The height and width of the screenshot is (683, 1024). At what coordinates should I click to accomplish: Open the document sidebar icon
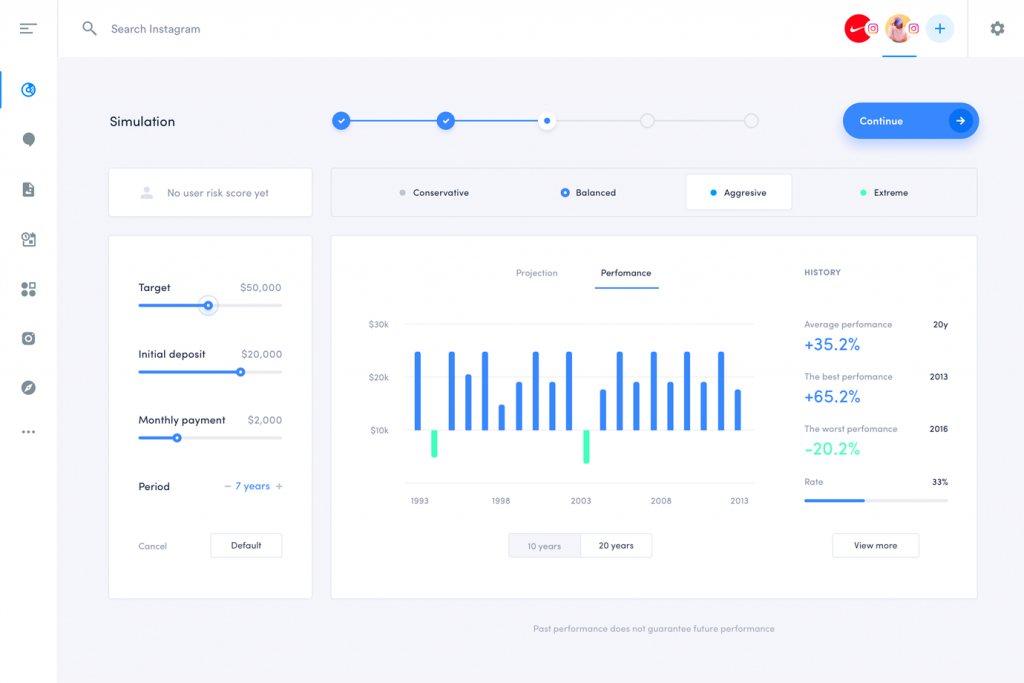(x=28, y=189)
